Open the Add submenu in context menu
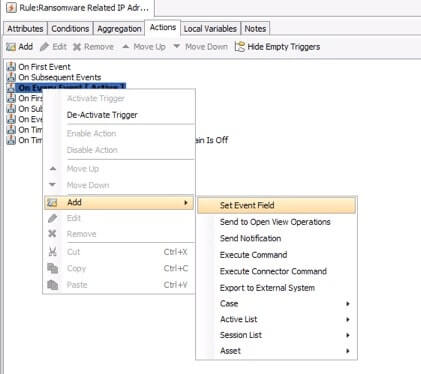Screen dimensions: 421x374 pos(119,202)
